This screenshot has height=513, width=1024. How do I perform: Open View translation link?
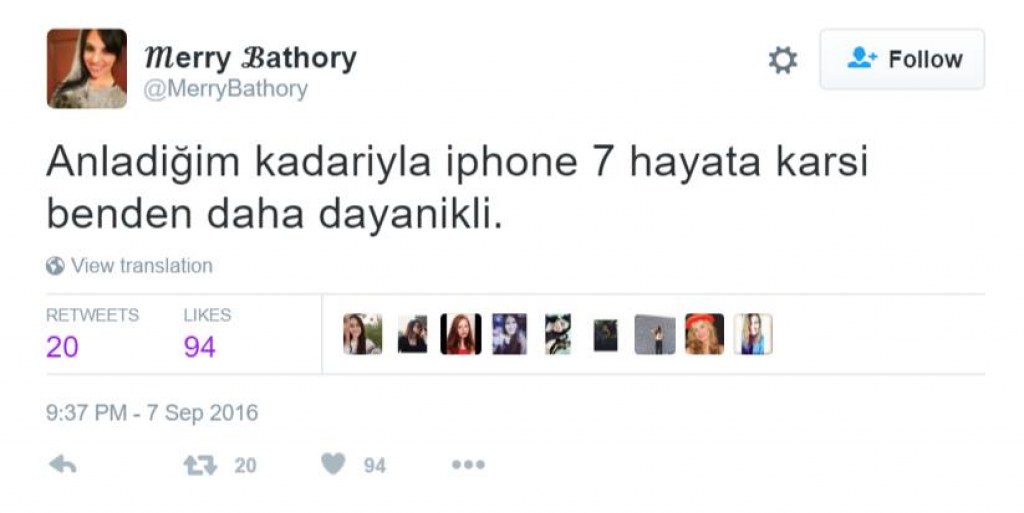pyautogui.click(x=142, y=266)
